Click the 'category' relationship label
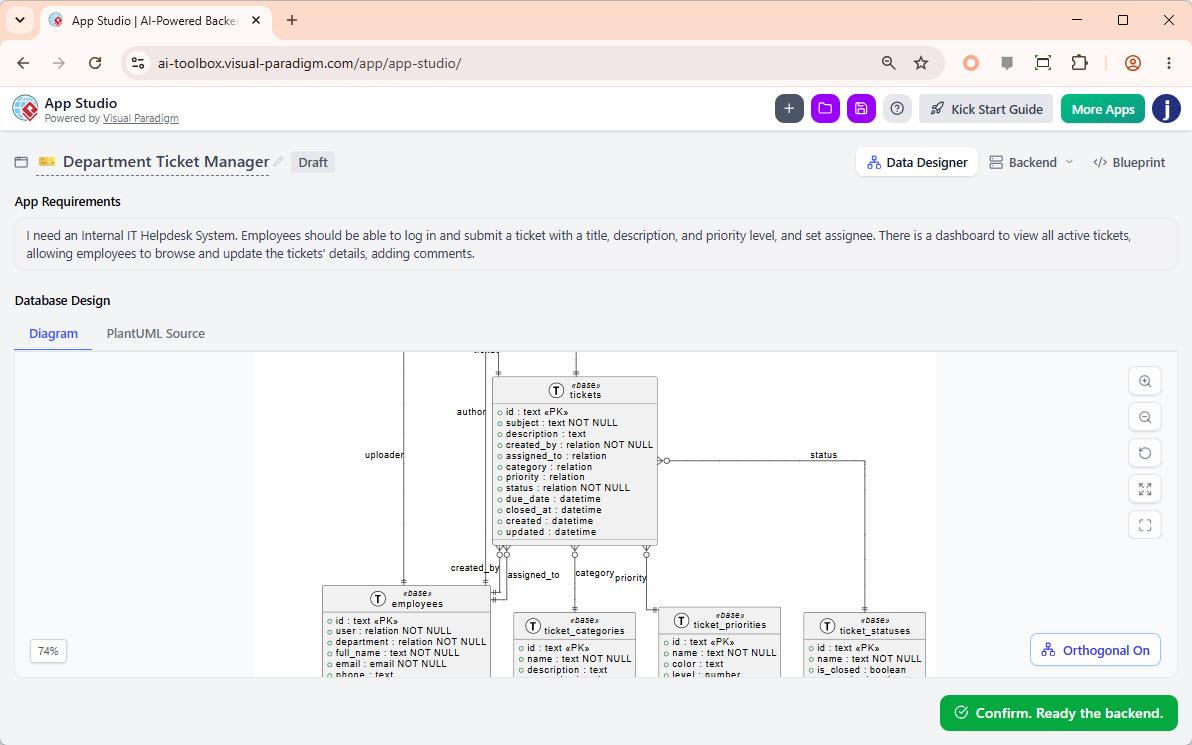 click(594, 573)
